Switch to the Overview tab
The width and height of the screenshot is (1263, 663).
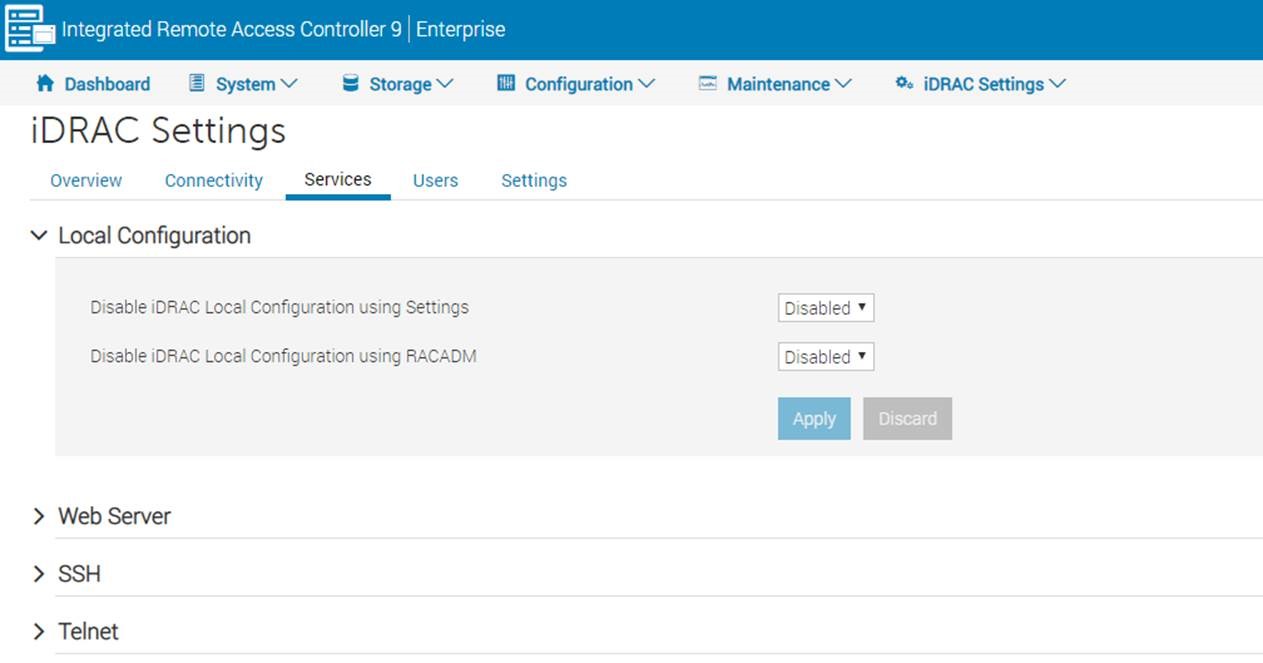point(86,181)
